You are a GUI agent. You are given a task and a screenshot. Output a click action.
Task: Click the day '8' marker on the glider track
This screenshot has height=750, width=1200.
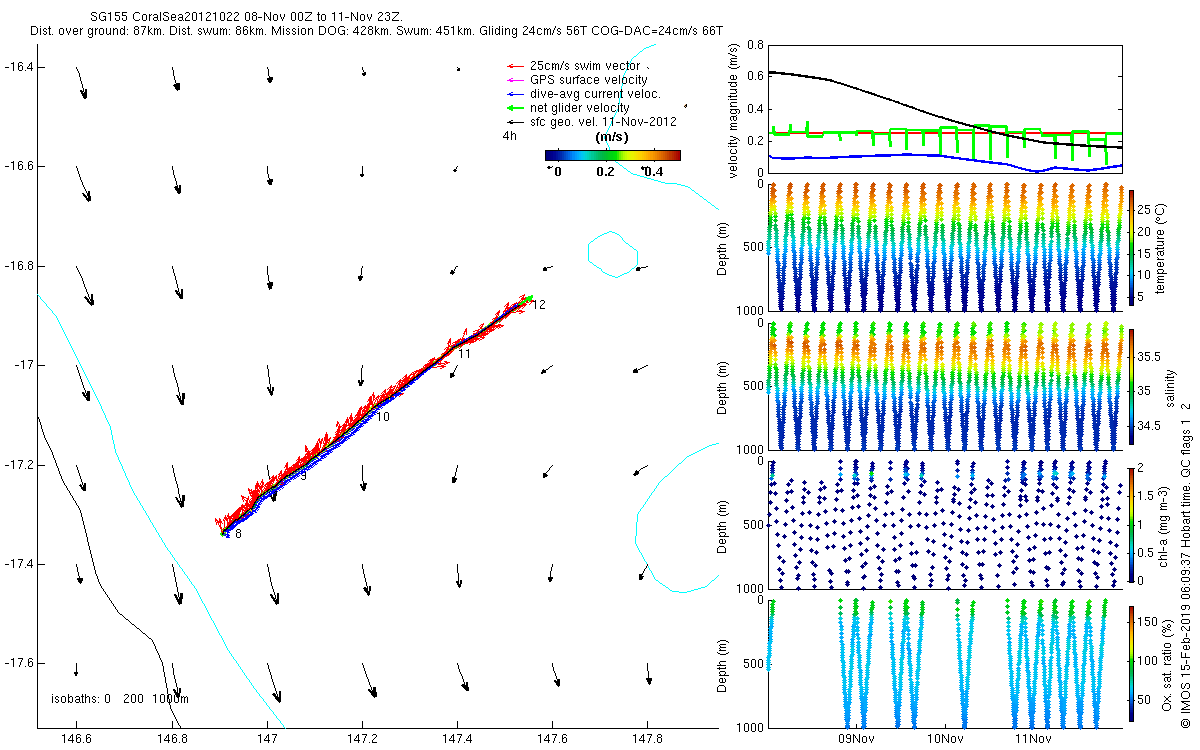(x=238, y=534)
